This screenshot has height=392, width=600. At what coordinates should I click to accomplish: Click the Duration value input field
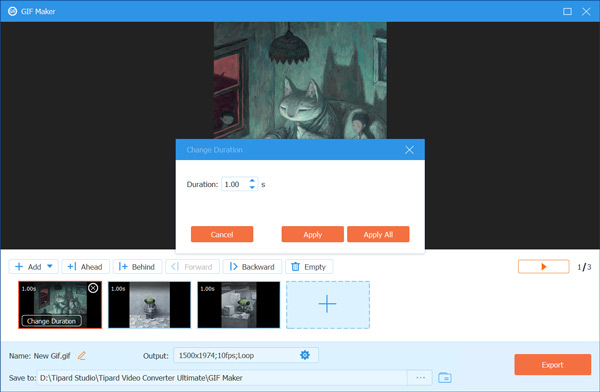[x=240, y=184]
